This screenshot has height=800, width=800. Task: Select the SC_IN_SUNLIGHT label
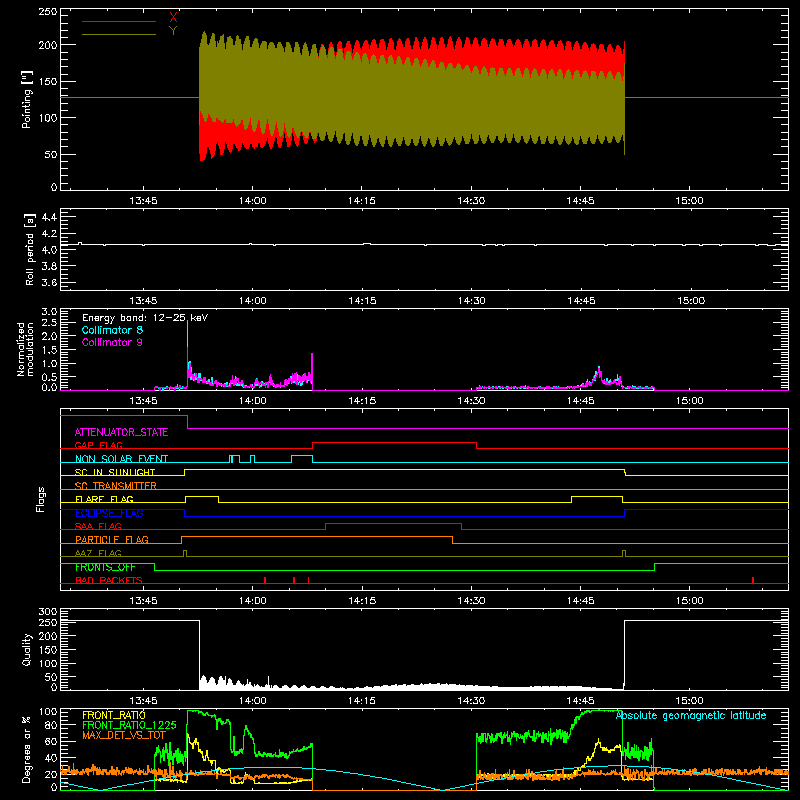coord(115,472)
